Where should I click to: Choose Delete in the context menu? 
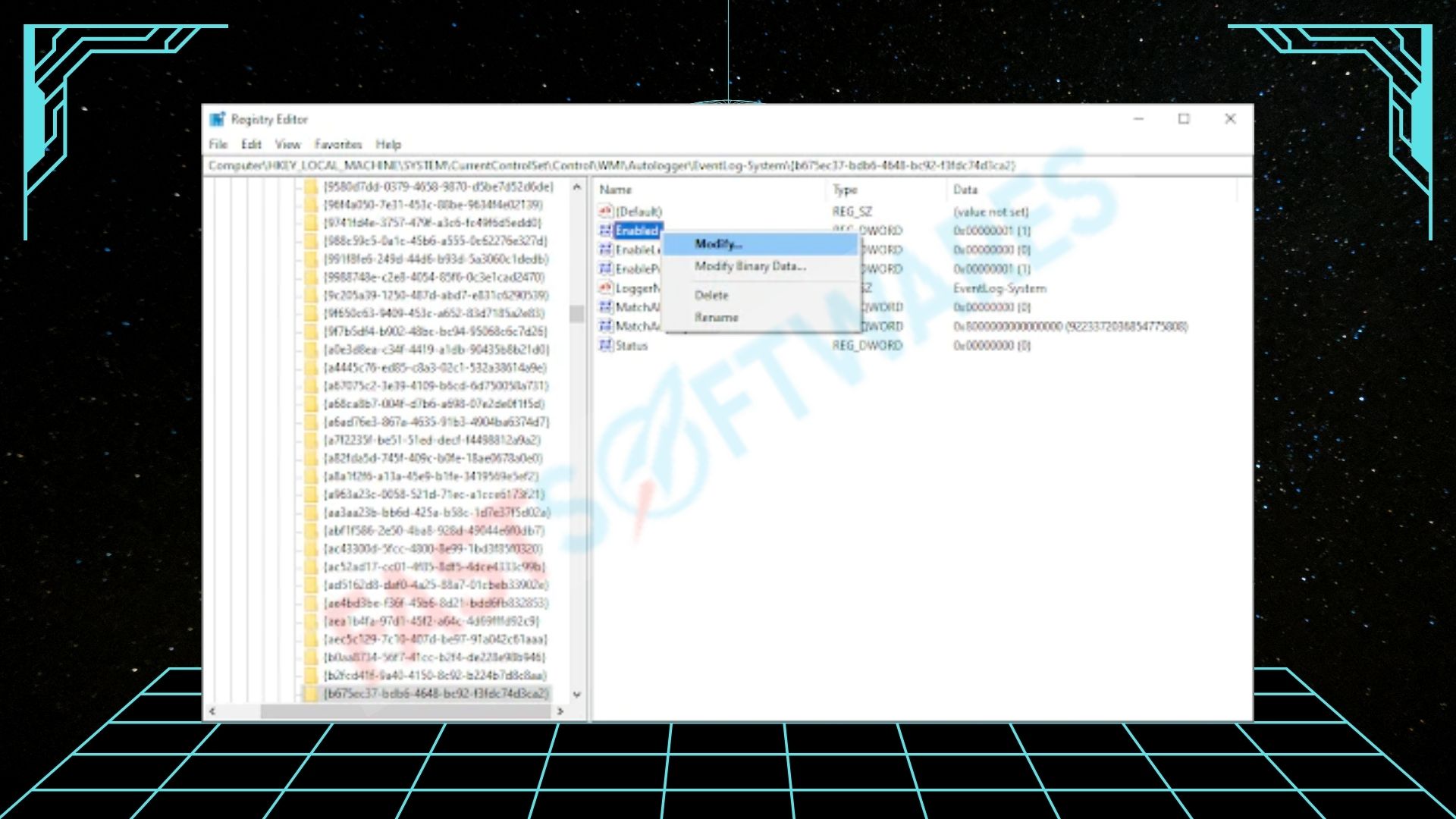761,295
